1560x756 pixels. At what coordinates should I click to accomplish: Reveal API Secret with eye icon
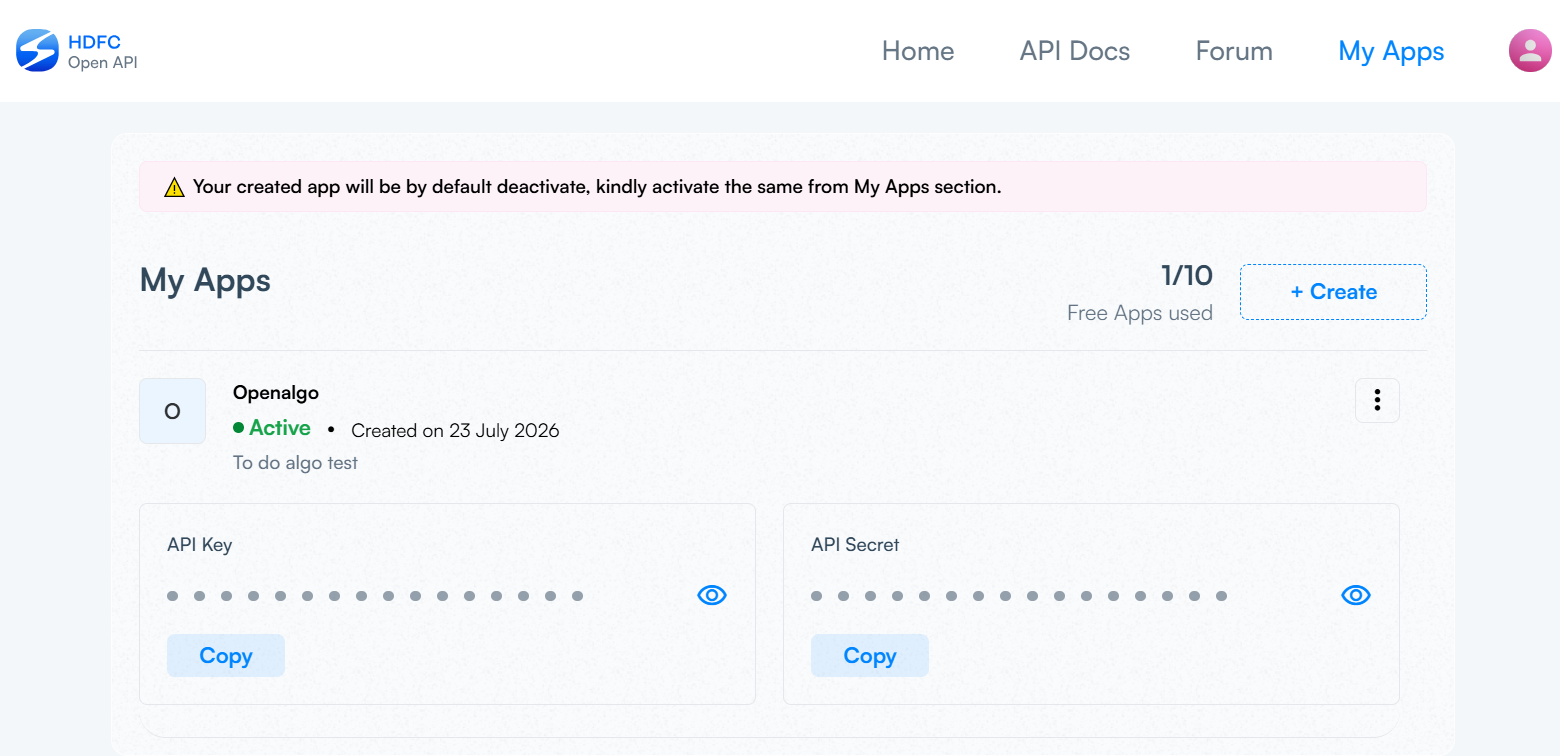(x=1355, y=596)
